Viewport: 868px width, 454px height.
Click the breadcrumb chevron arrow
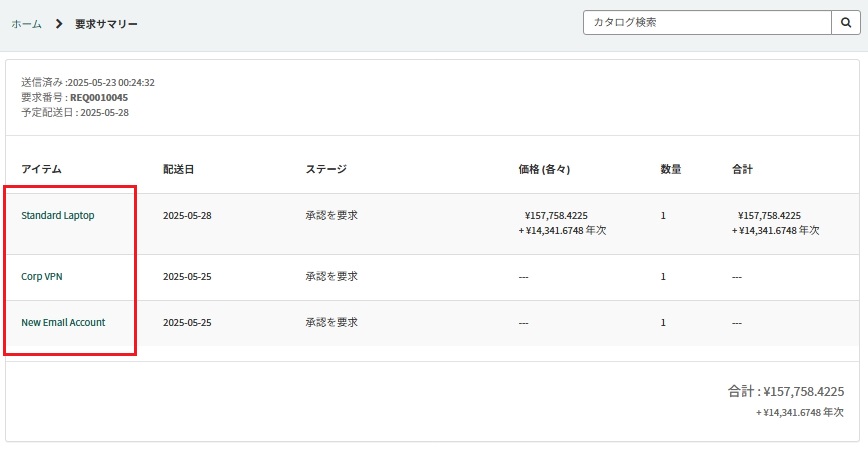click(x=59, y=24)
